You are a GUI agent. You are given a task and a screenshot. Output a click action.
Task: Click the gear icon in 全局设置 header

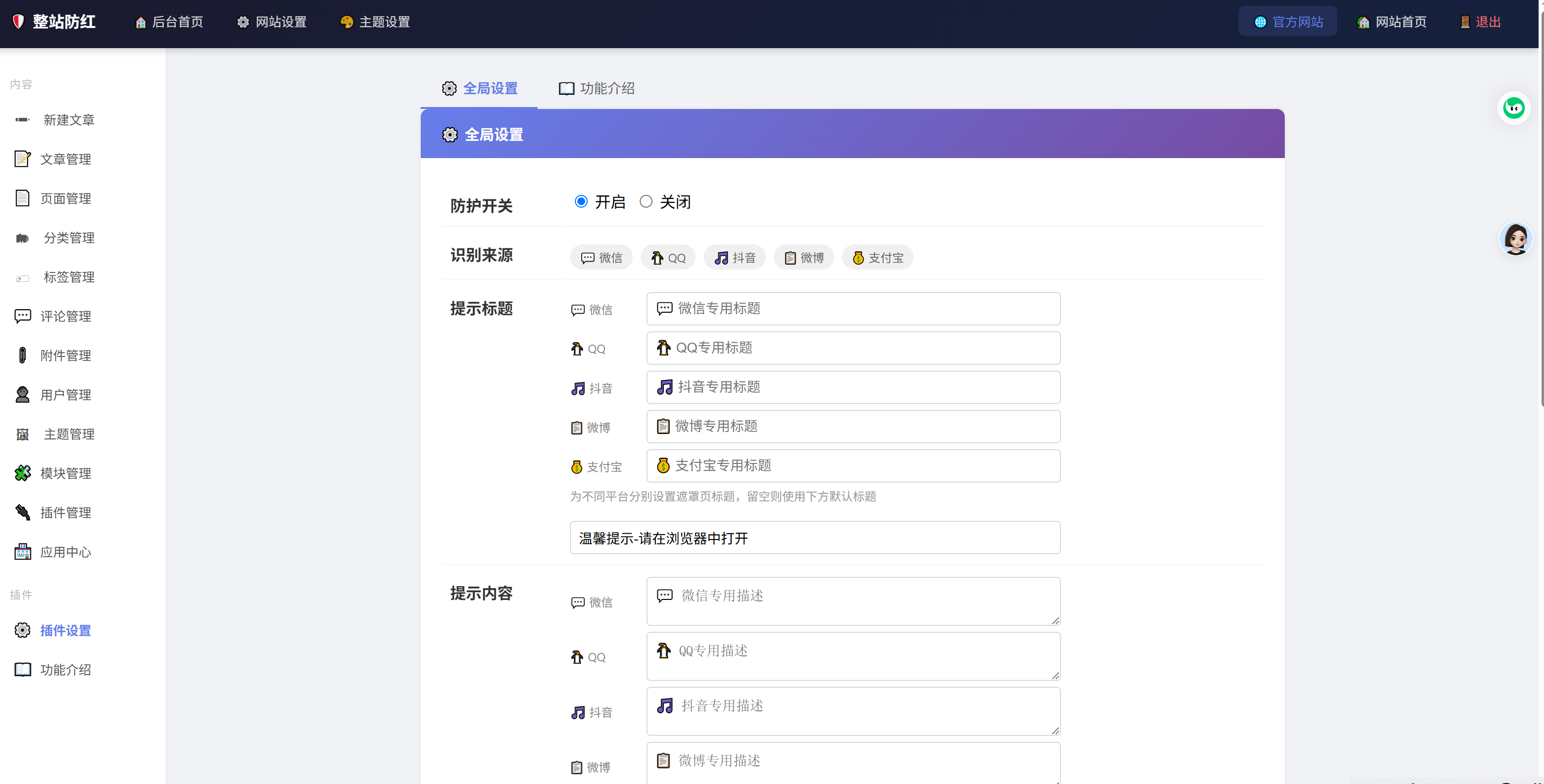[450, 135]
